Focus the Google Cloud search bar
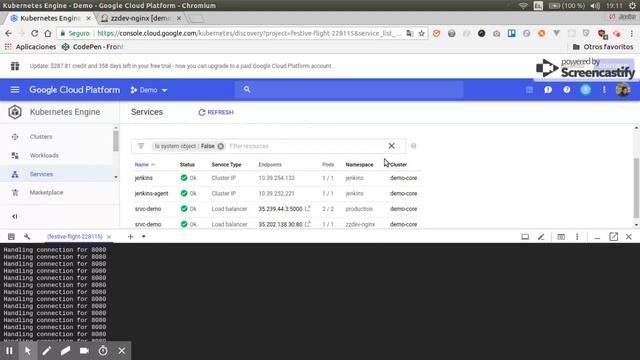This screenshot has height=360, width=640. (349, 89)
